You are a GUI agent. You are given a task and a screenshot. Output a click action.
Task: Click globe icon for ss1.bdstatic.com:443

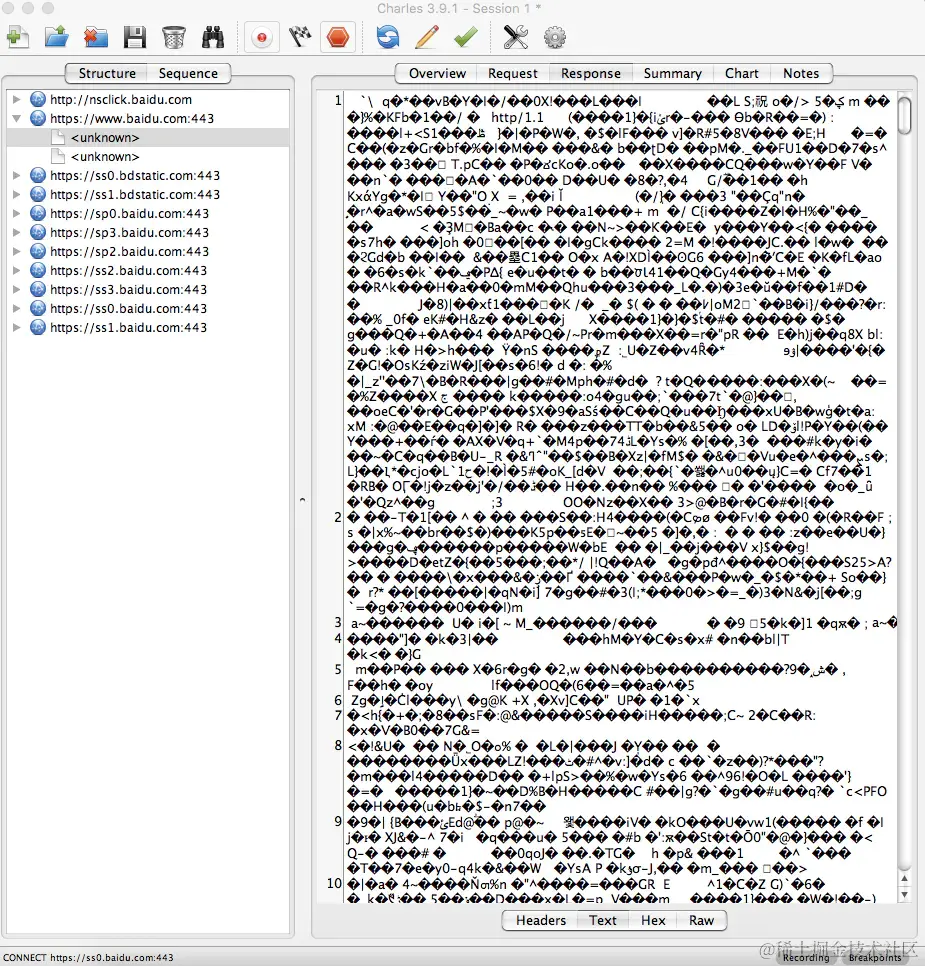pyautogui.click(x=38, y=195)
